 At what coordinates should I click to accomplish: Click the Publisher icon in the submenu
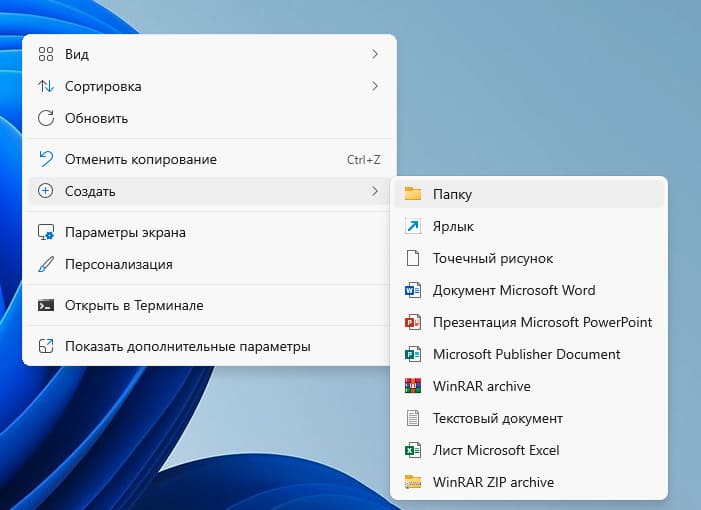point(413,354)
